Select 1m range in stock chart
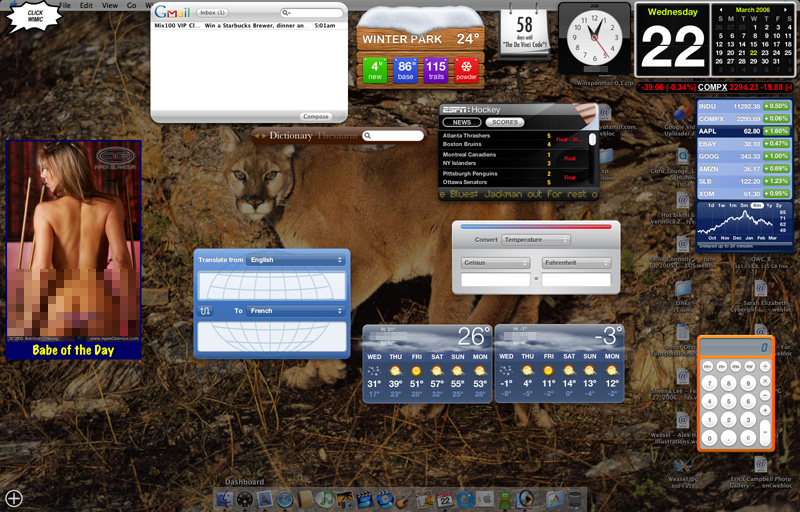 [733, 206]
